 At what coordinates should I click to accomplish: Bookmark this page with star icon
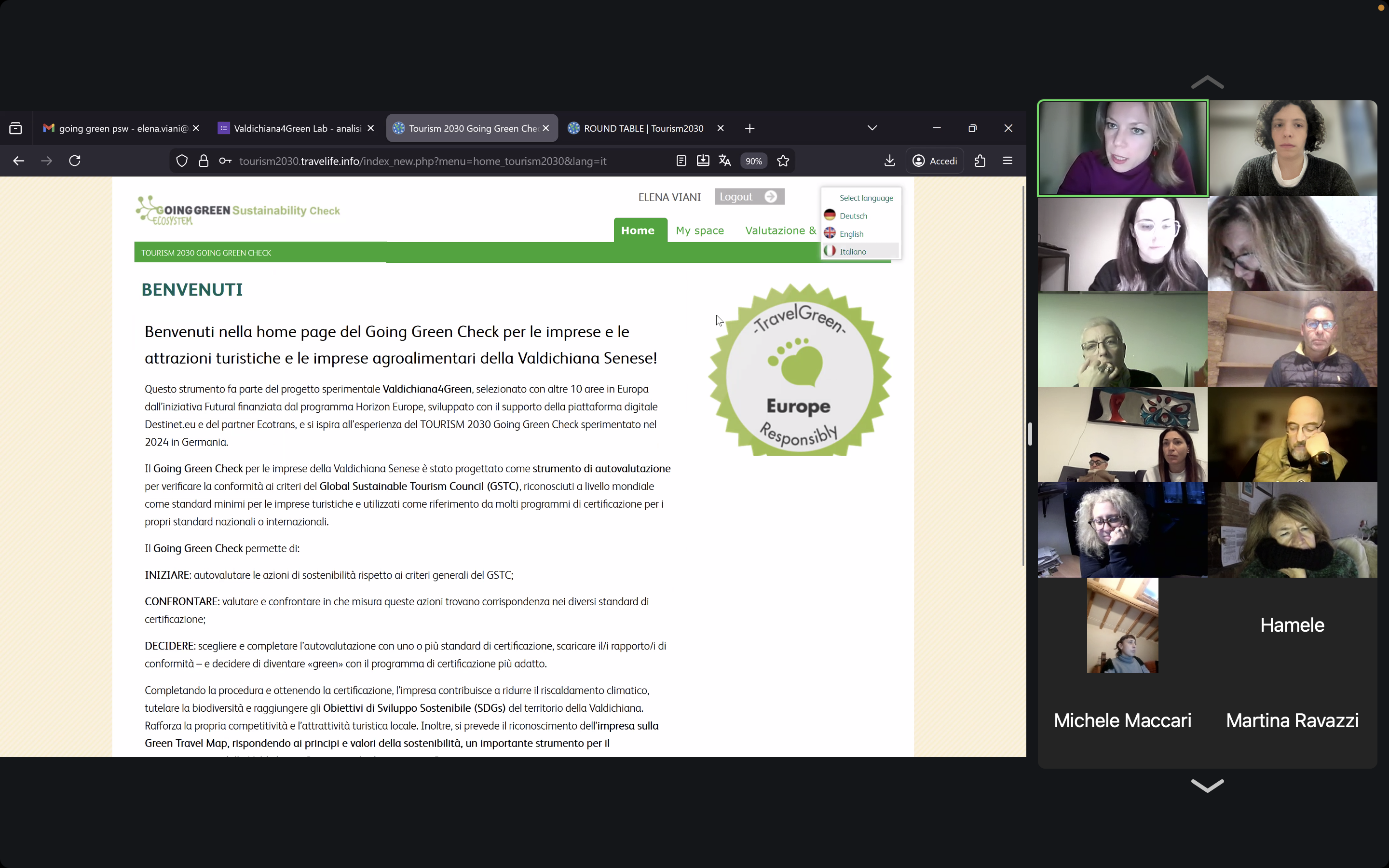(x=783, y=161)
